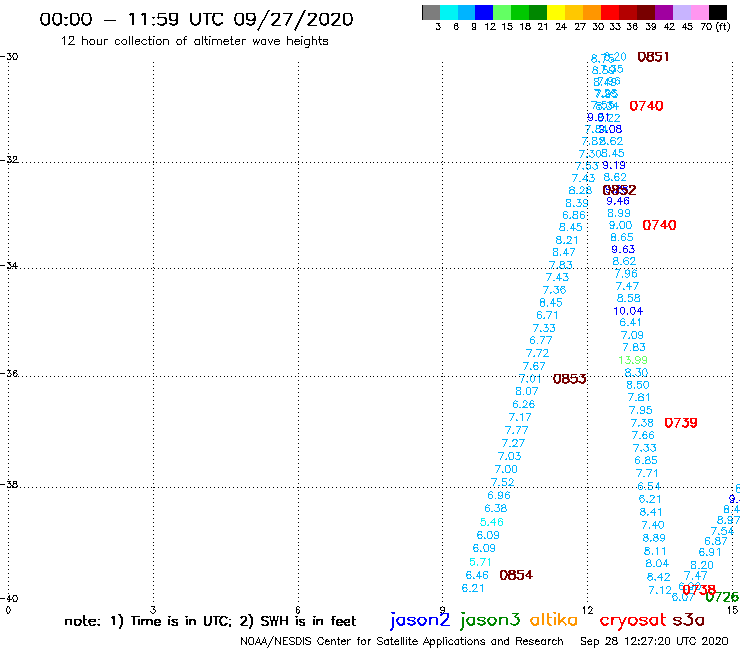This screenshot has width=740, height=650.
Task: Click the 9.63 wave height value
Action: click(x=623, y=249)
